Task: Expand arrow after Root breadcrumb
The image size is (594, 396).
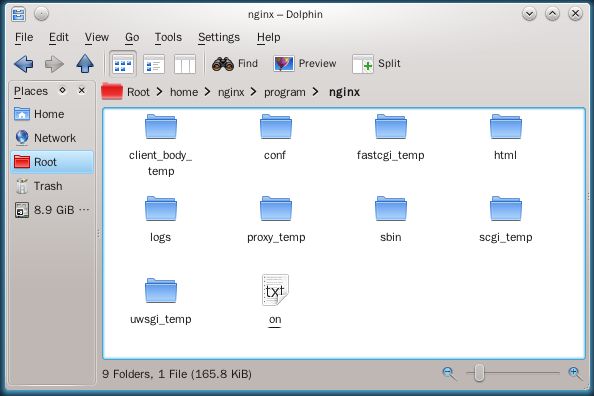Action: point(159,92)
